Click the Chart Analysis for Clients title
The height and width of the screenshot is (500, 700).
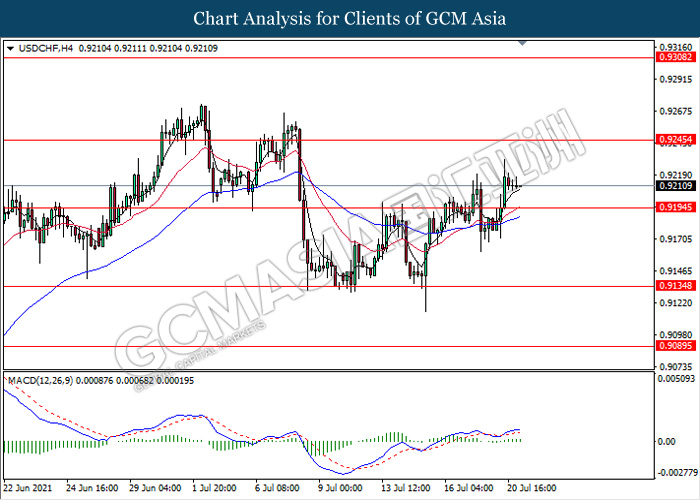click(x=350, y=18)
